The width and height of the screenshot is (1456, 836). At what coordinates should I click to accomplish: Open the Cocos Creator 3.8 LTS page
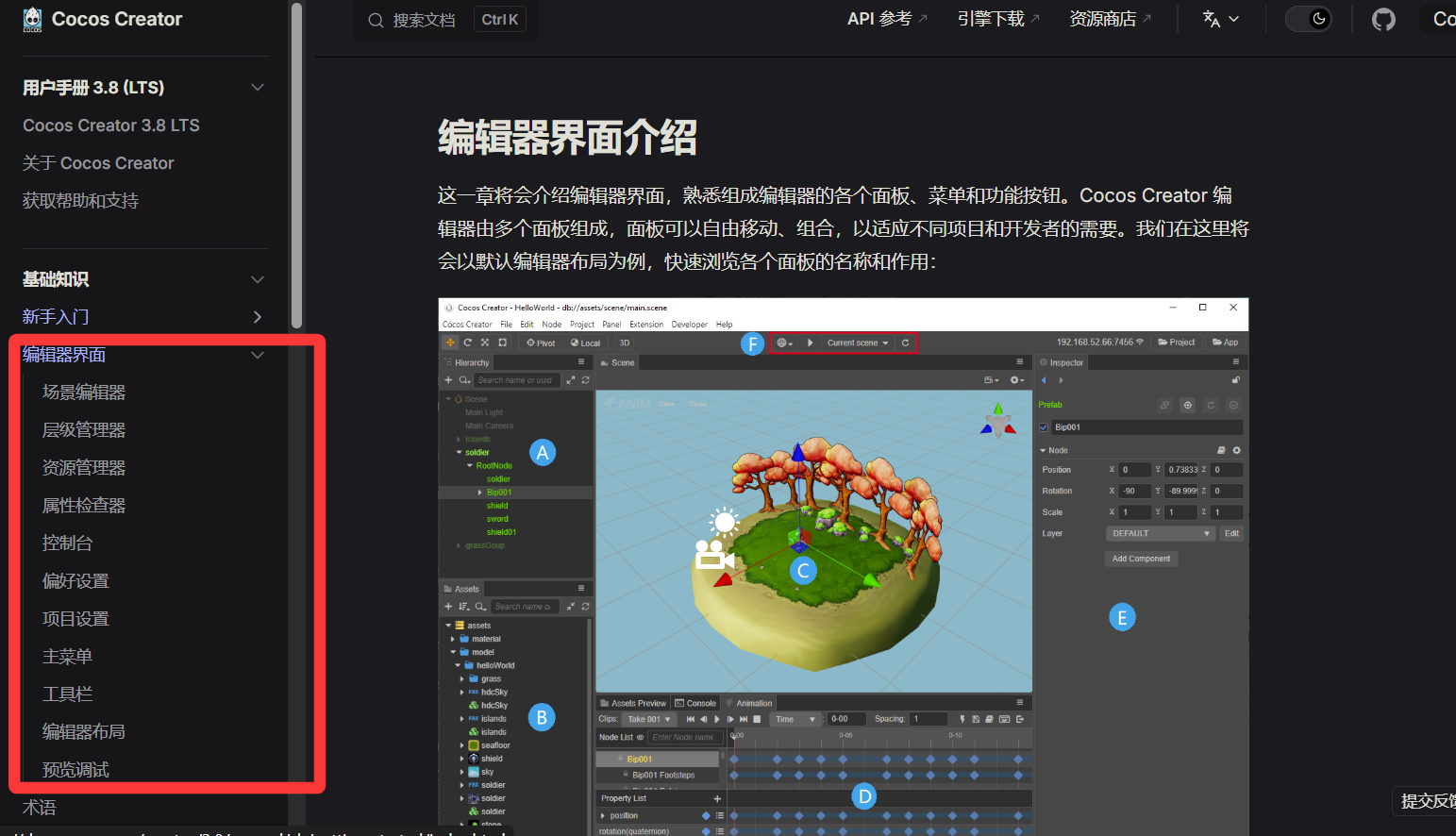coord(111,125)
